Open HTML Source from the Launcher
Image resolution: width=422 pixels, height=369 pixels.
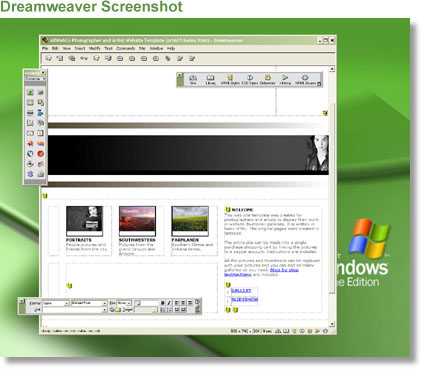click(x=305, y=80)
